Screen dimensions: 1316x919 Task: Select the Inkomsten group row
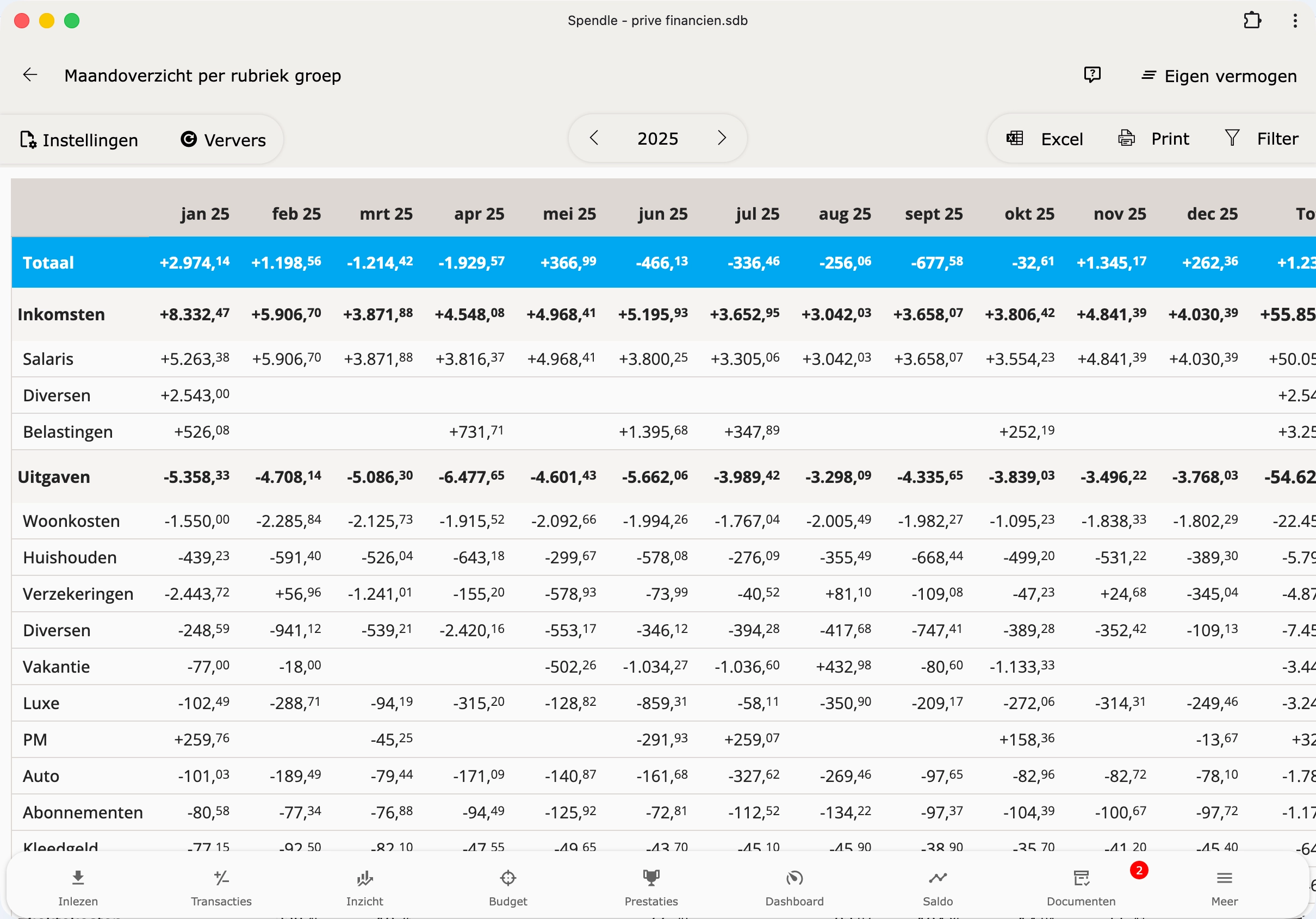tap(61, 314)
